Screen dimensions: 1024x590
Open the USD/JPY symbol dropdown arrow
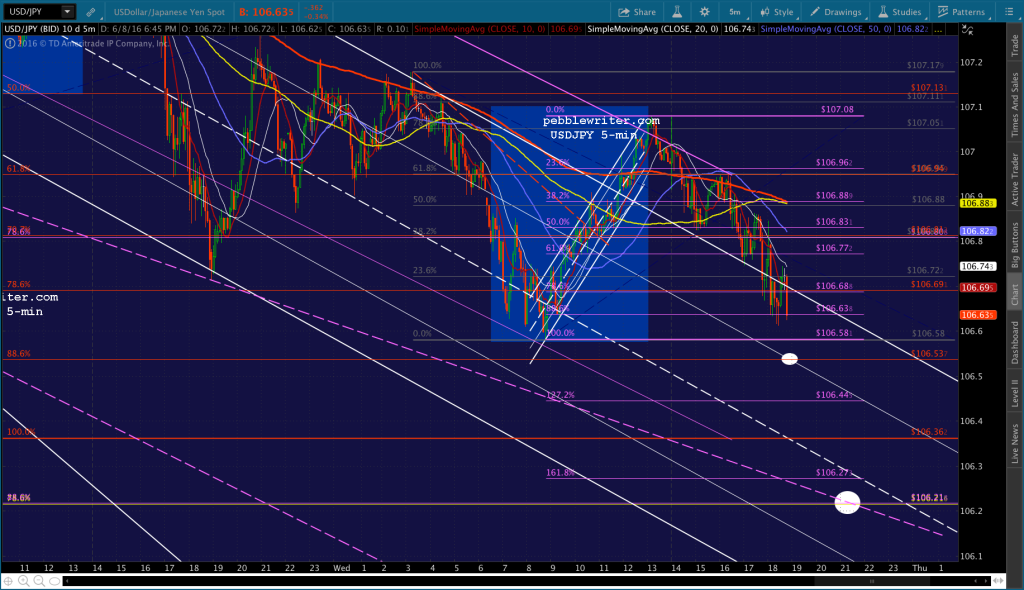pos(67,12)
